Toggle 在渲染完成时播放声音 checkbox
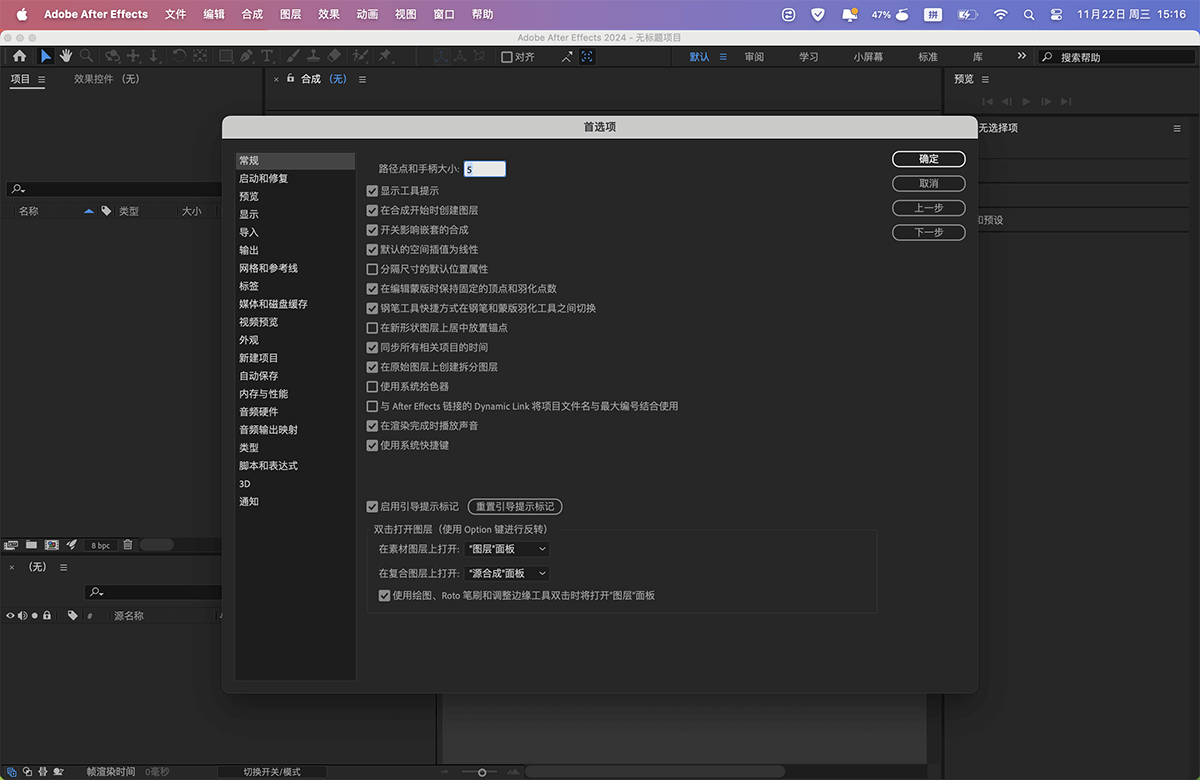Screen dimensions: 1200x780 [373, 426]
